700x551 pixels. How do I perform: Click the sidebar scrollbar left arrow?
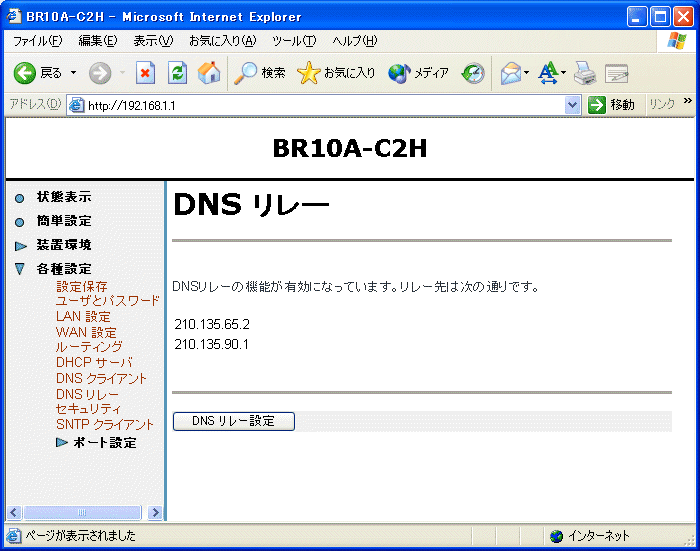click(14, 512)
